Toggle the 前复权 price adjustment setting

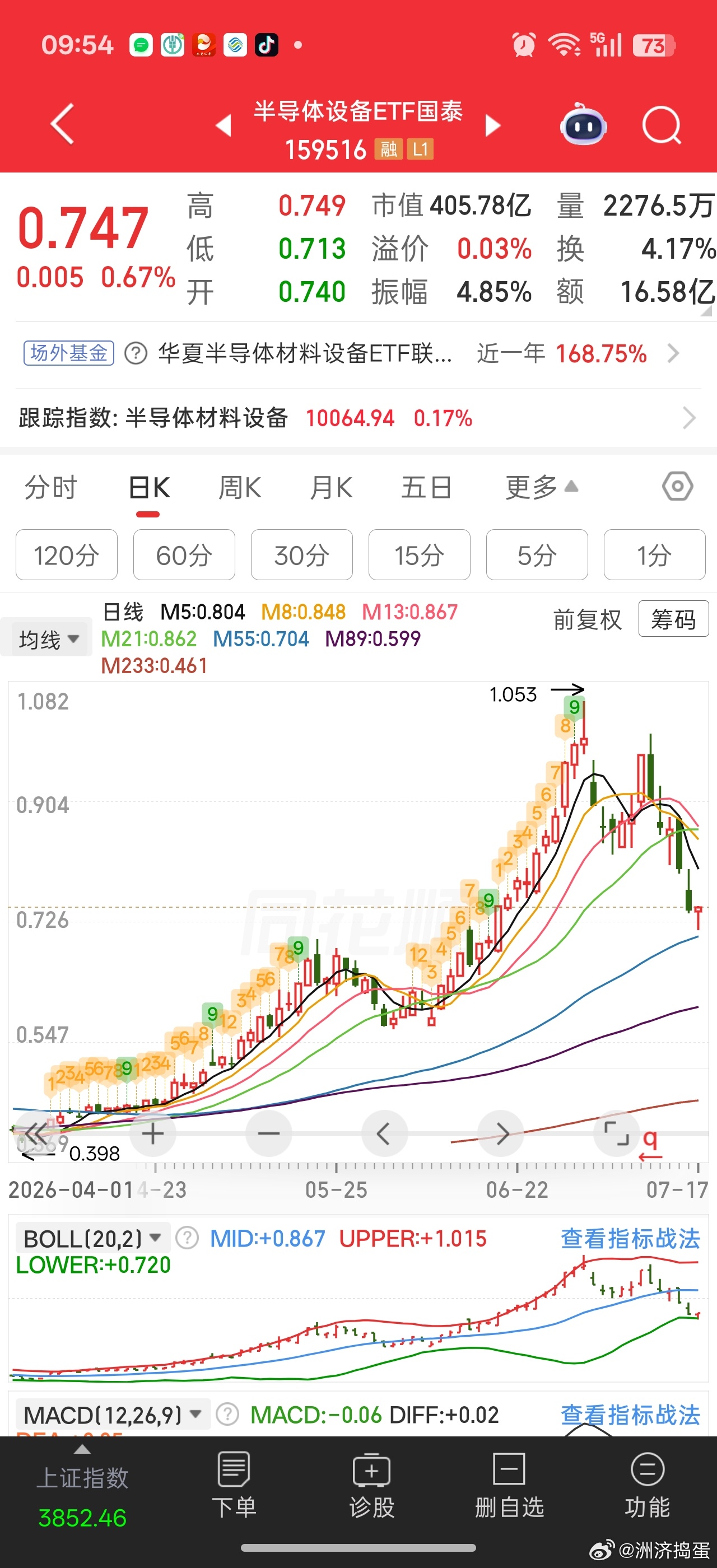pos(588,620)
